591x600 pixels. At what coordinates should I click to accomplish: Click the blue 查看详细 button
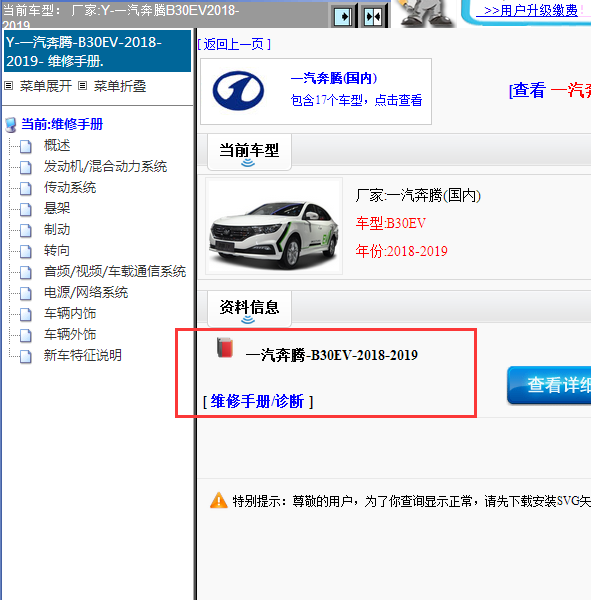(x=549, y=385)
